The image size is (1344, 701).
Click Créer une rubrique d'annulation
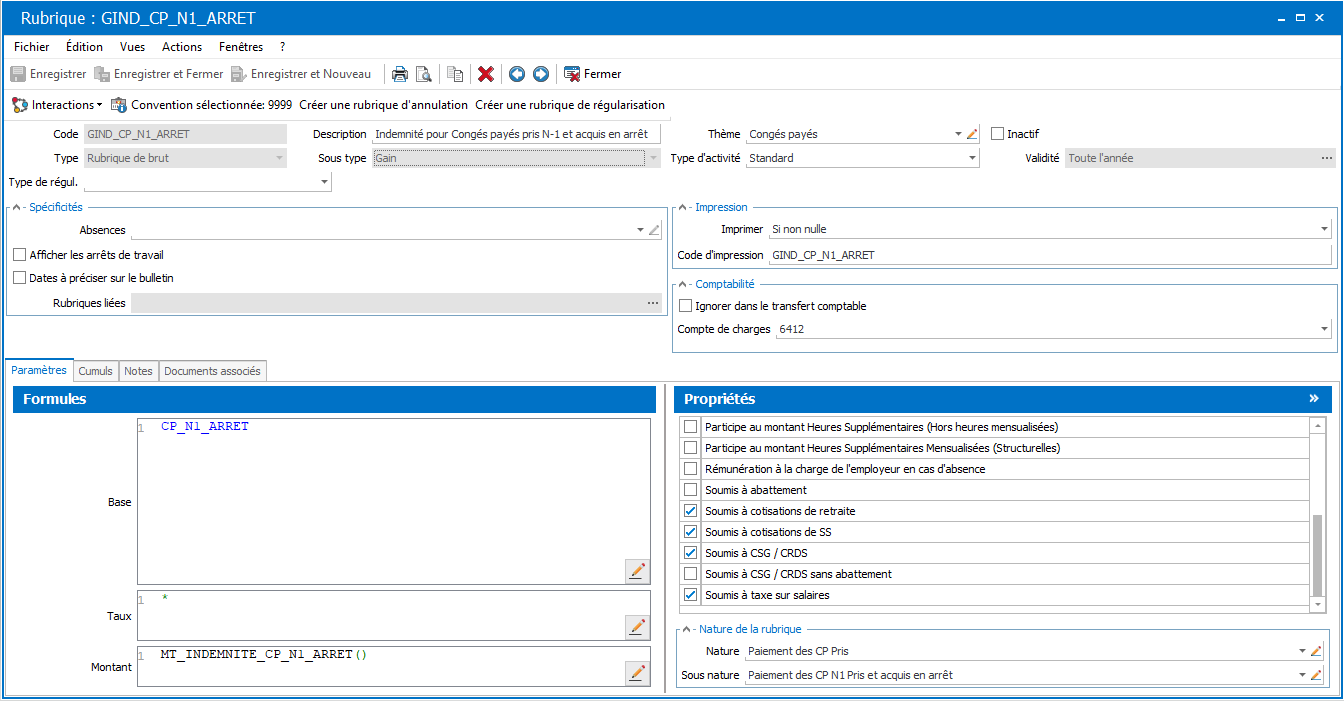click(383, 105)
